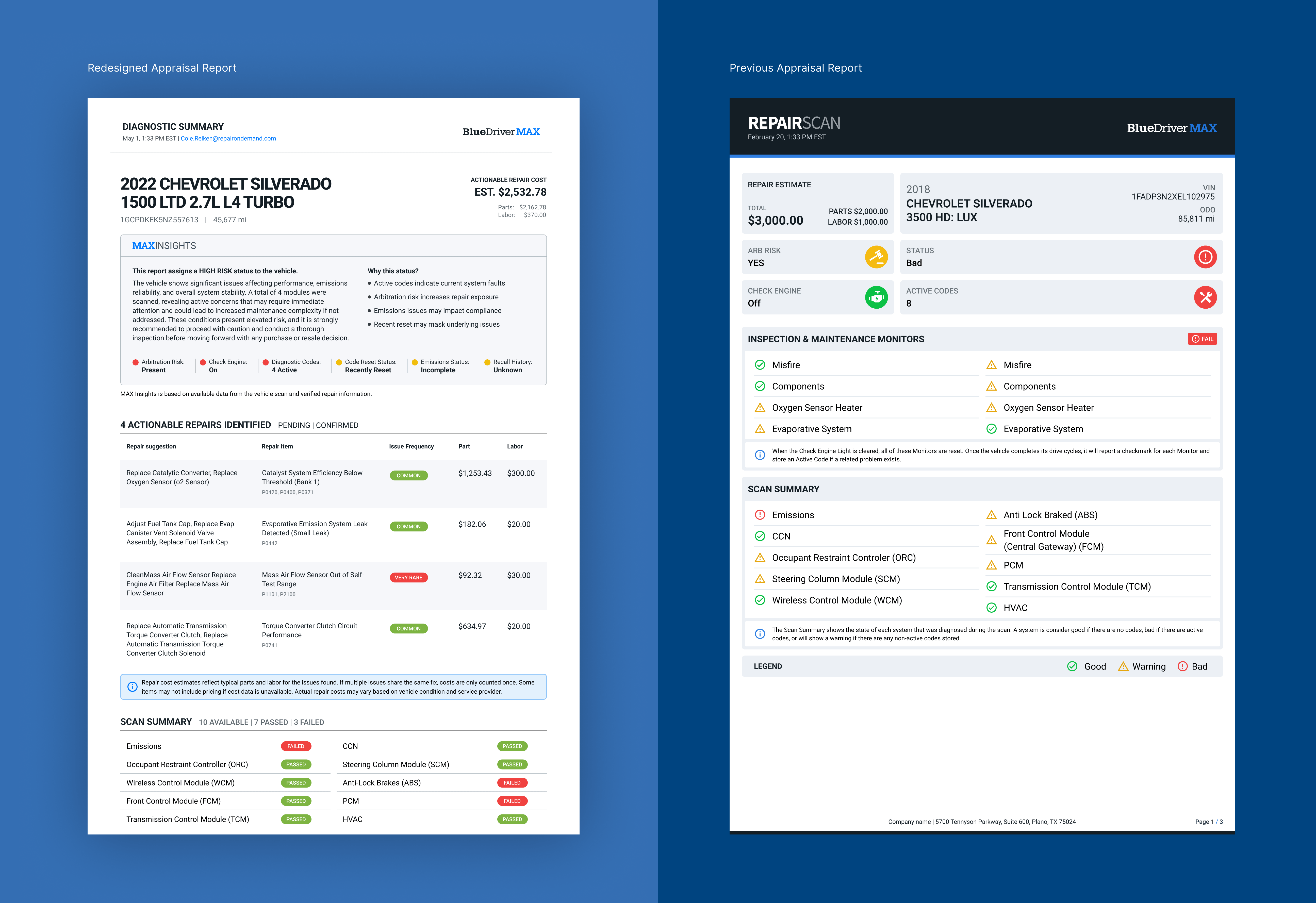Open the Cole.Reiken@repairondemand.com email link
Image resolution: width=1316 pixels, height=903 pixels.
click(x=228, y=139)
